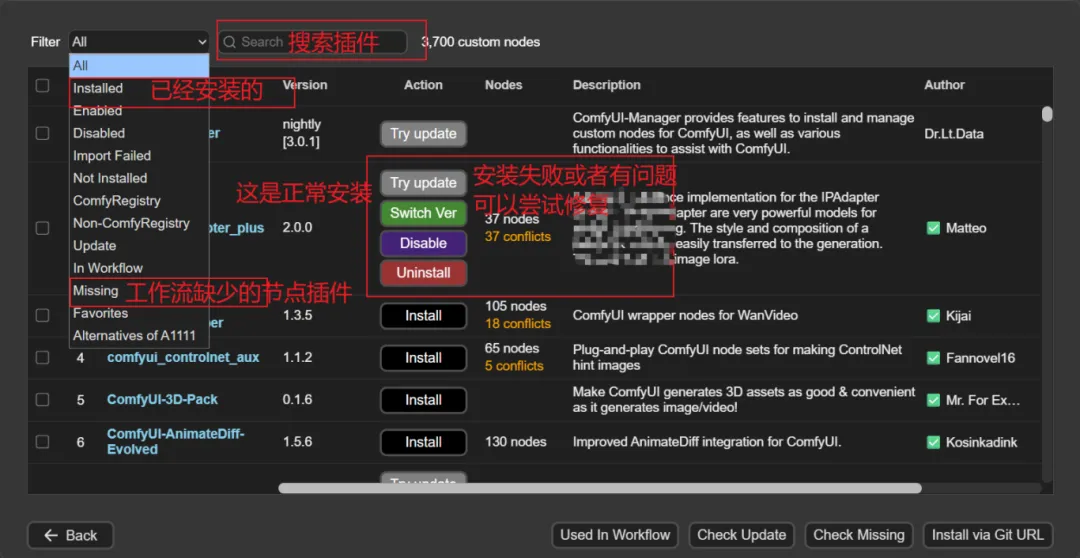Open the comfyui_controlnet_aux title link
This screenshot has height=558, width=1080.
183,358
